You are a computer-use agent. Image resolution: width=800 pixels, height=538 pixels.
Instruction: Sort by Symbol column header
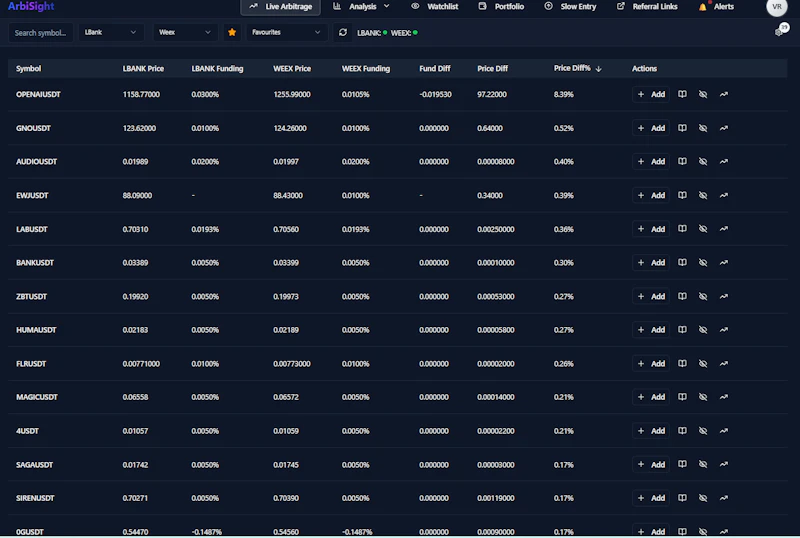tap(29, 68)
